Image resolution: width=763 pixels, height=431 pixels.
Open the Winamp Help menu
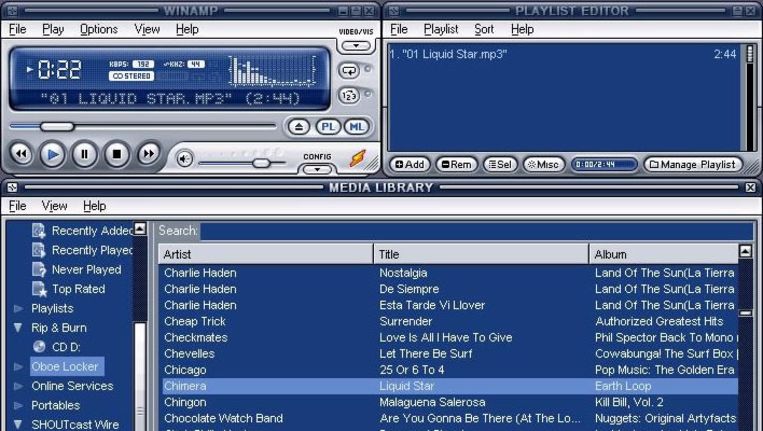click(x=187, y=29)
